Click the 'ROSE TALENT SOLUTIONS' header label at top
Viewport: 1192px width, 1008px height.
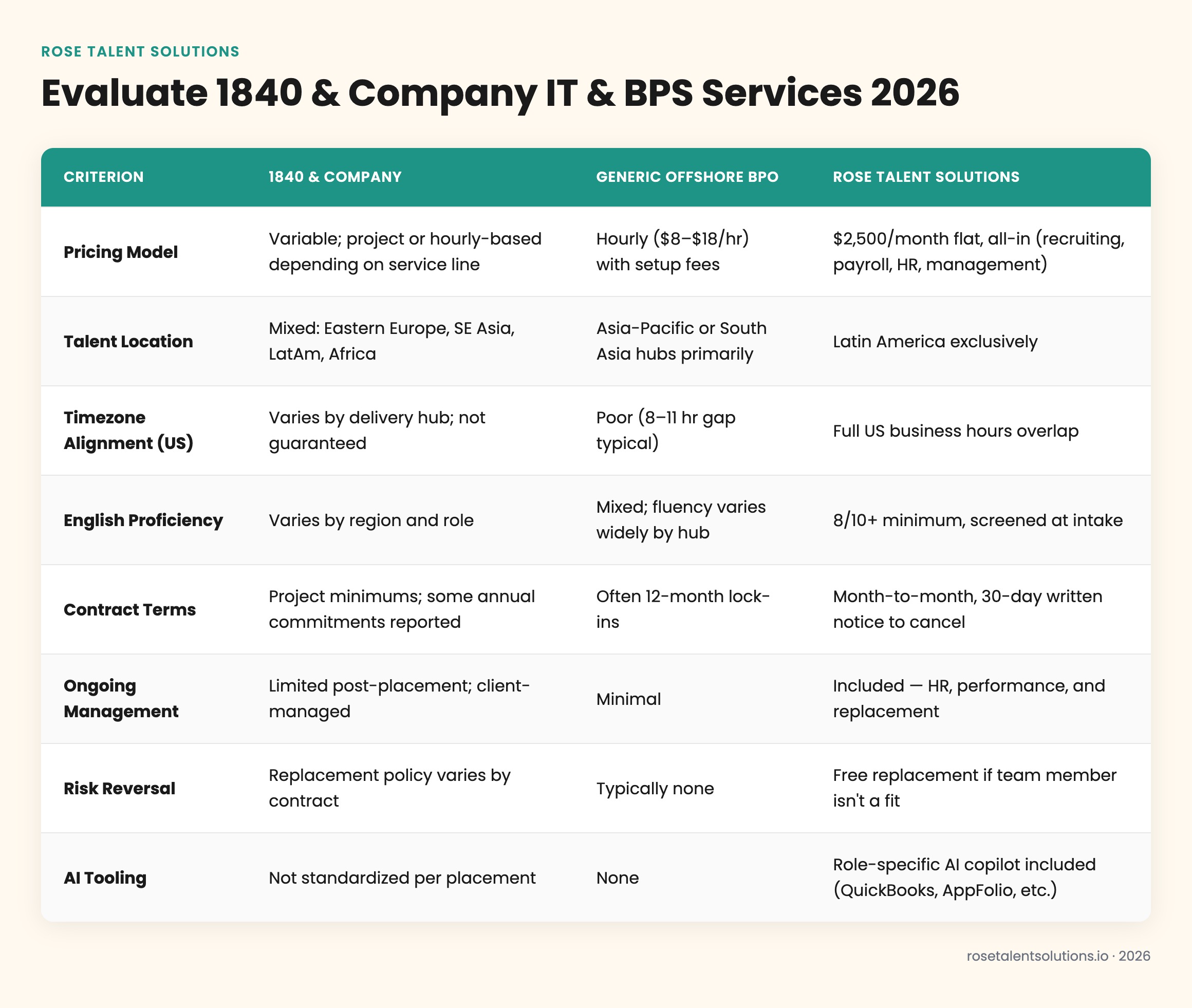(x=140, y=51)
